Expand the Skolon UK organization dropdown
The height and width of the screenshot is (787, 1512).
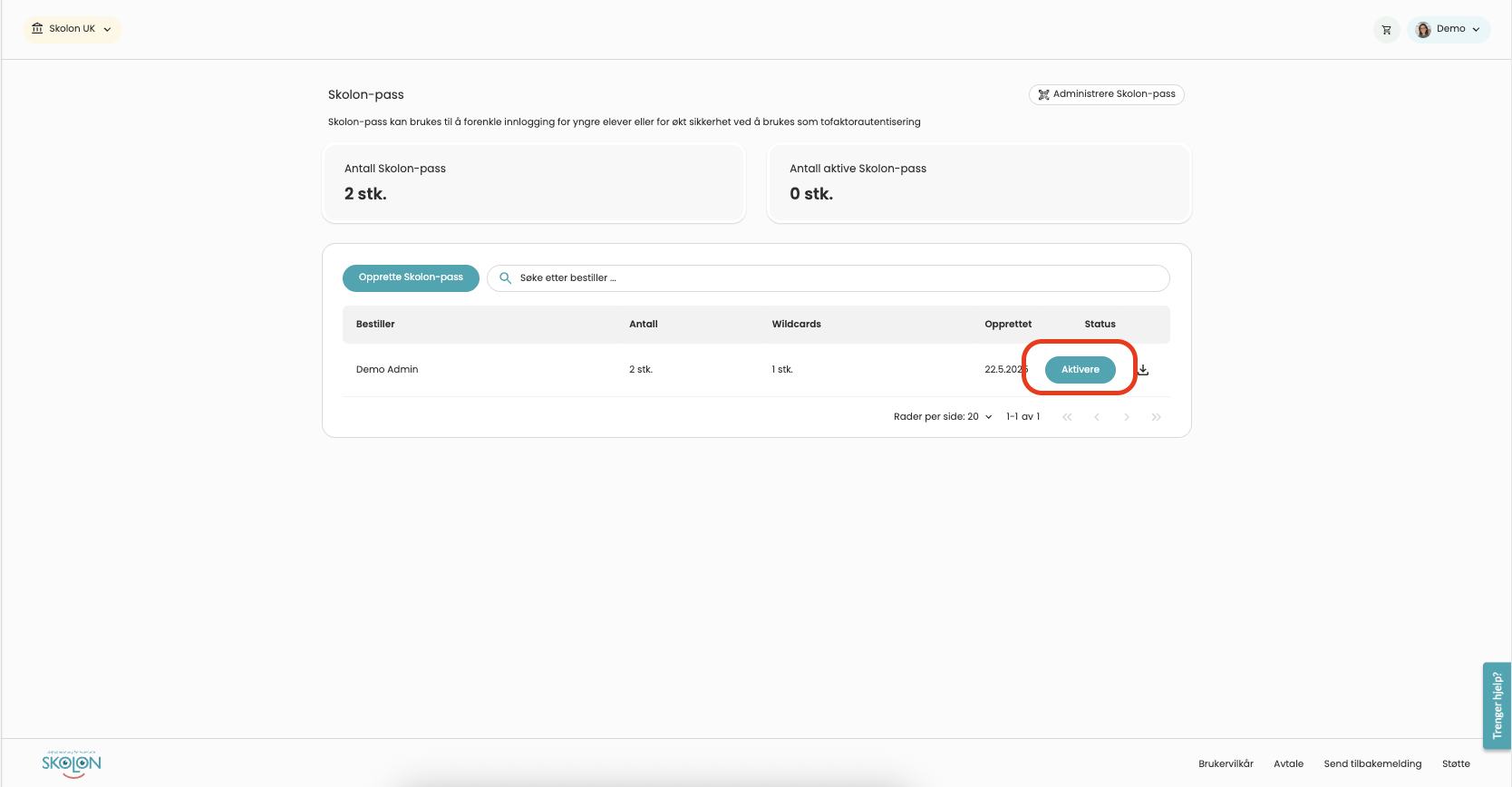point(72,29)
